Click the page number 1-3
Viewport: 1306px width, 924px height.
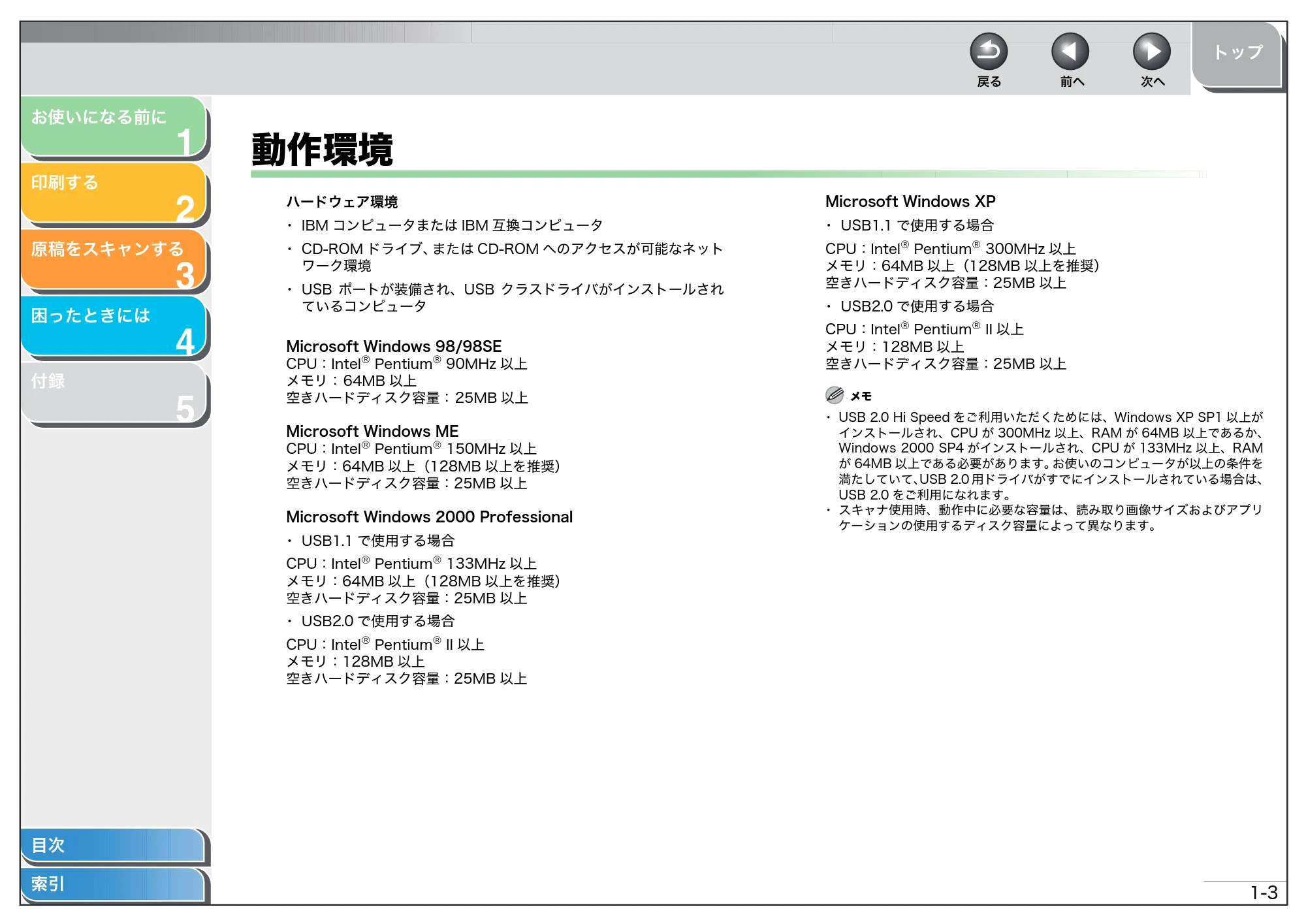[x=1264, y=893]
